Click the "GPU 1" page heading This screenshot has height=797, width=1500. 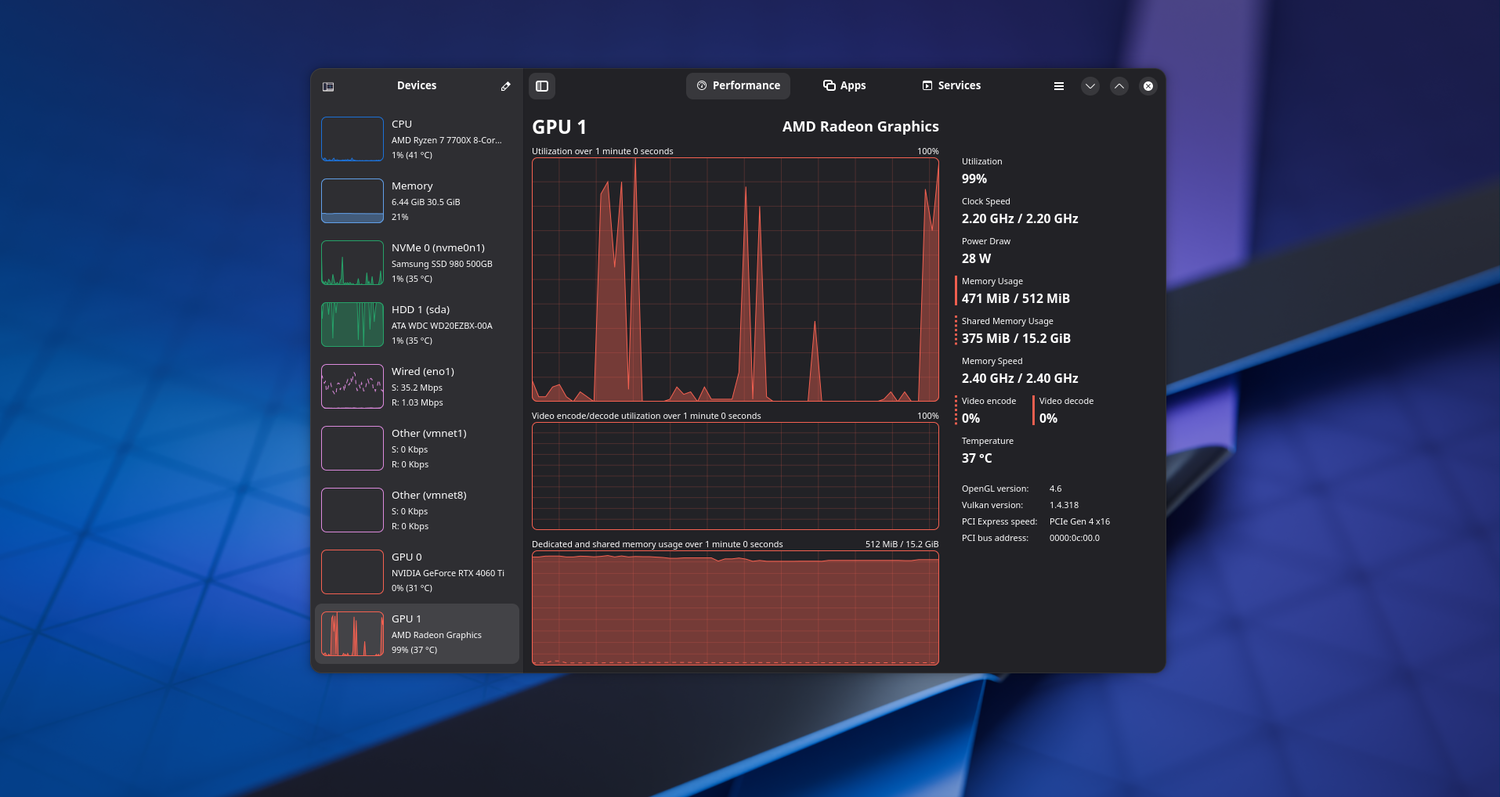(559, 127)
